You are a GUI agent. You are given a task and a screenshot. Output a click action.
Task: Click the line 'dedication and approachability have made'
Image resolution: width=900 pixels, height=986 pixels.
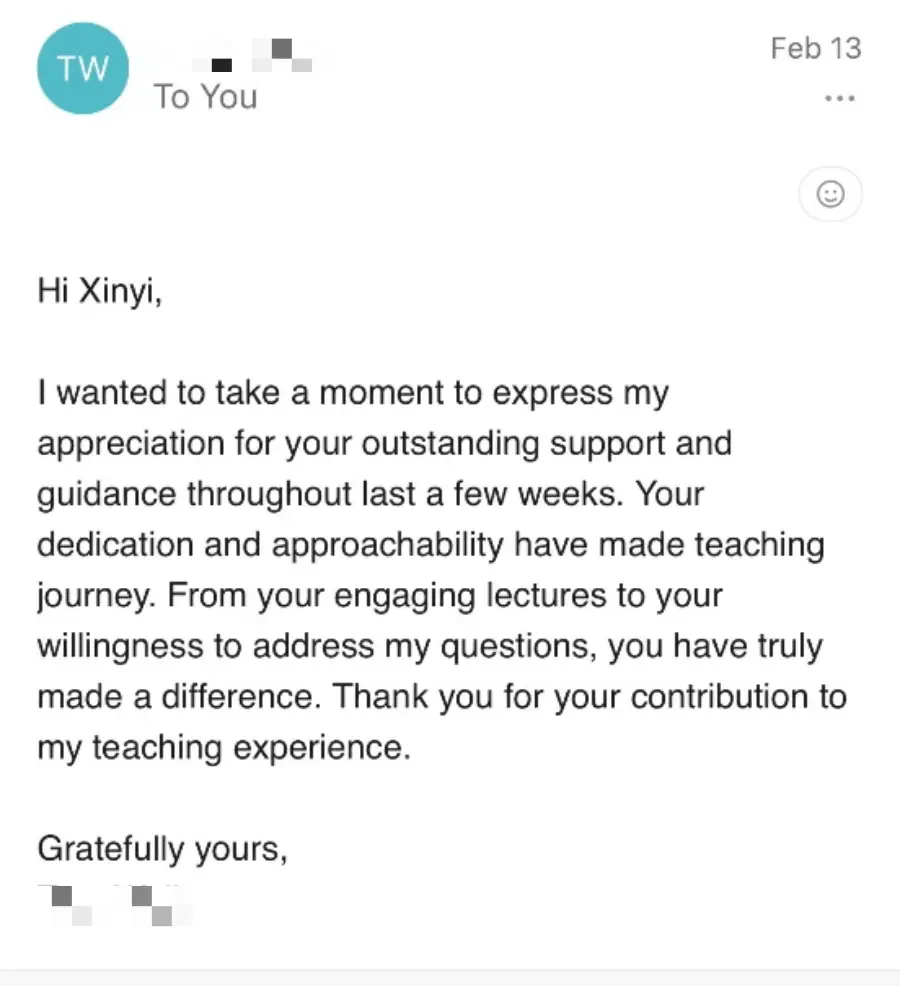[x=431, y=545]
